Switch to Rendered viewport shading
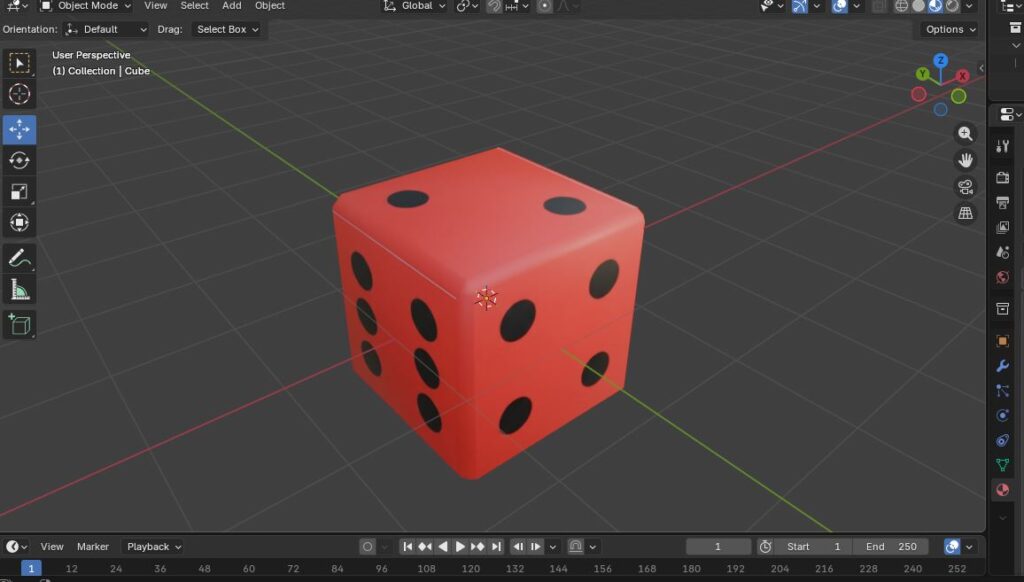Viewport: 1024px width, 582px height. (x=952, y=6)
